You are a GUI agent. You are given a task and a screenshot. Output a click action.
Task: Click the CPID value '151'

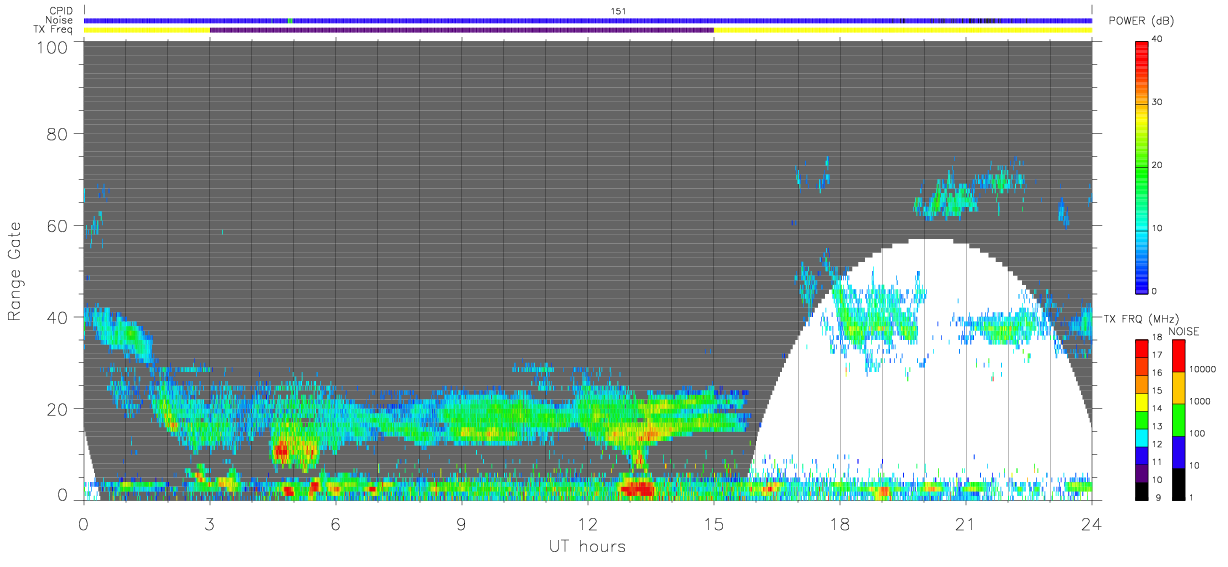[618, 11]
